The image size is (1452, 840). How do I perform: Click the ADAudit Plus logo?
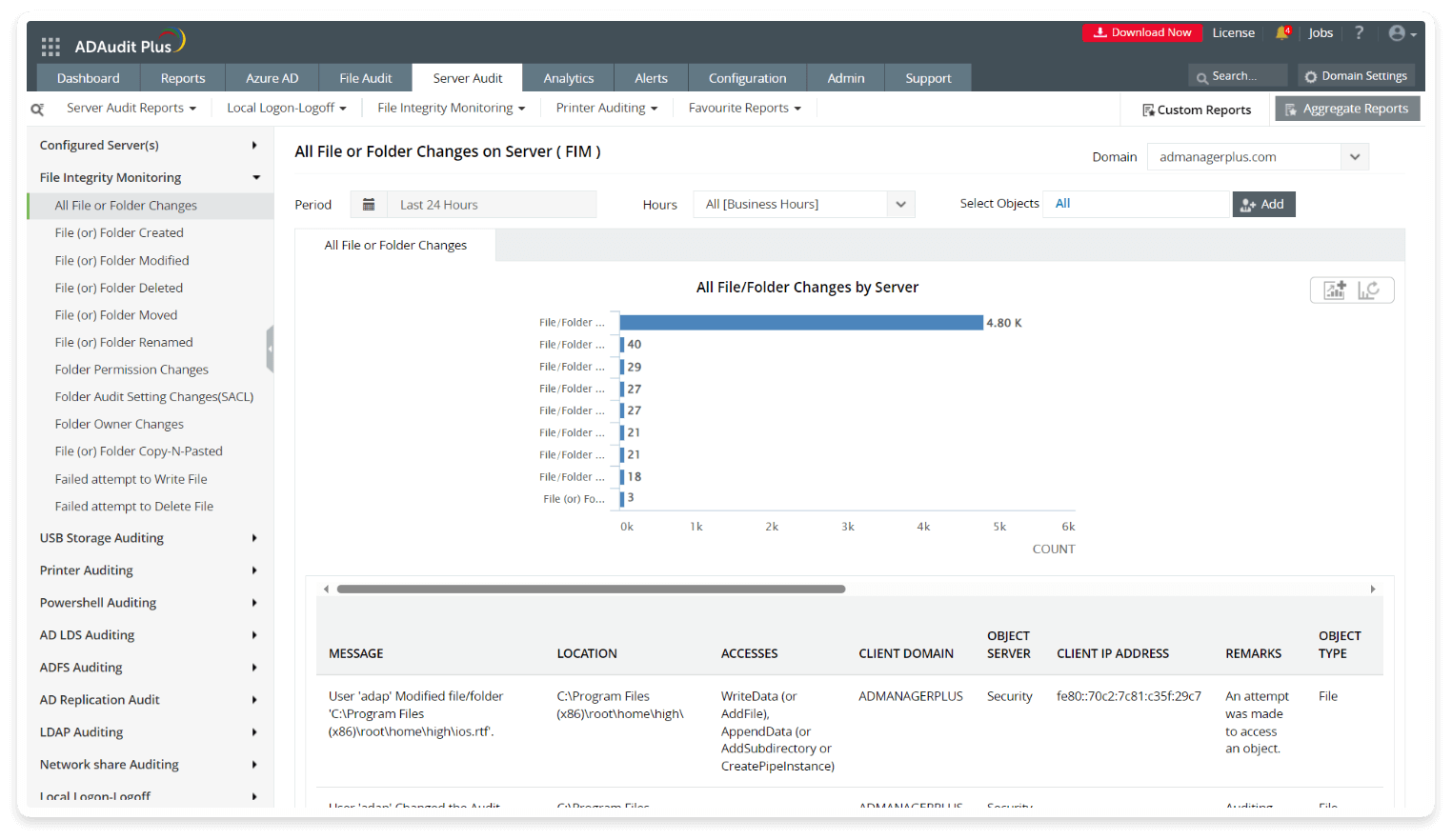(x=130, y=44)
